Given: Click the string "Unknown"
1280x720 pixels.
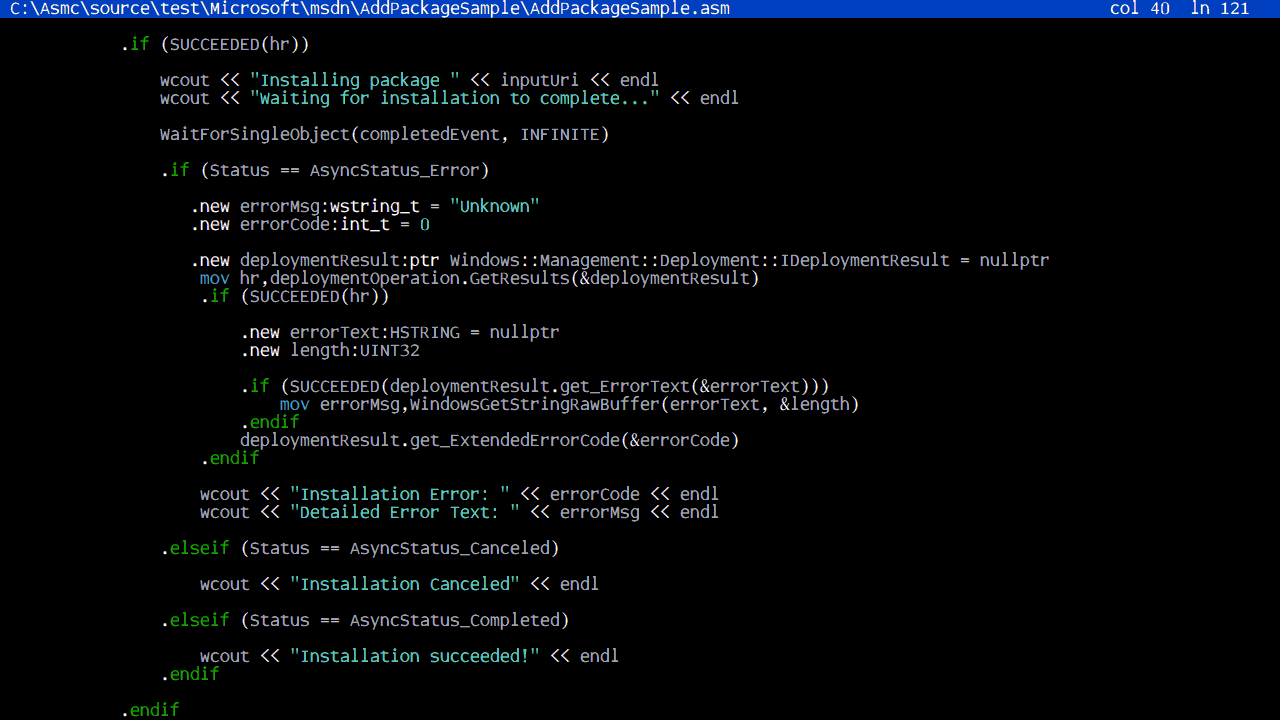Looking at the screenshot, I should pyautogui.click(x=495, y=207).
